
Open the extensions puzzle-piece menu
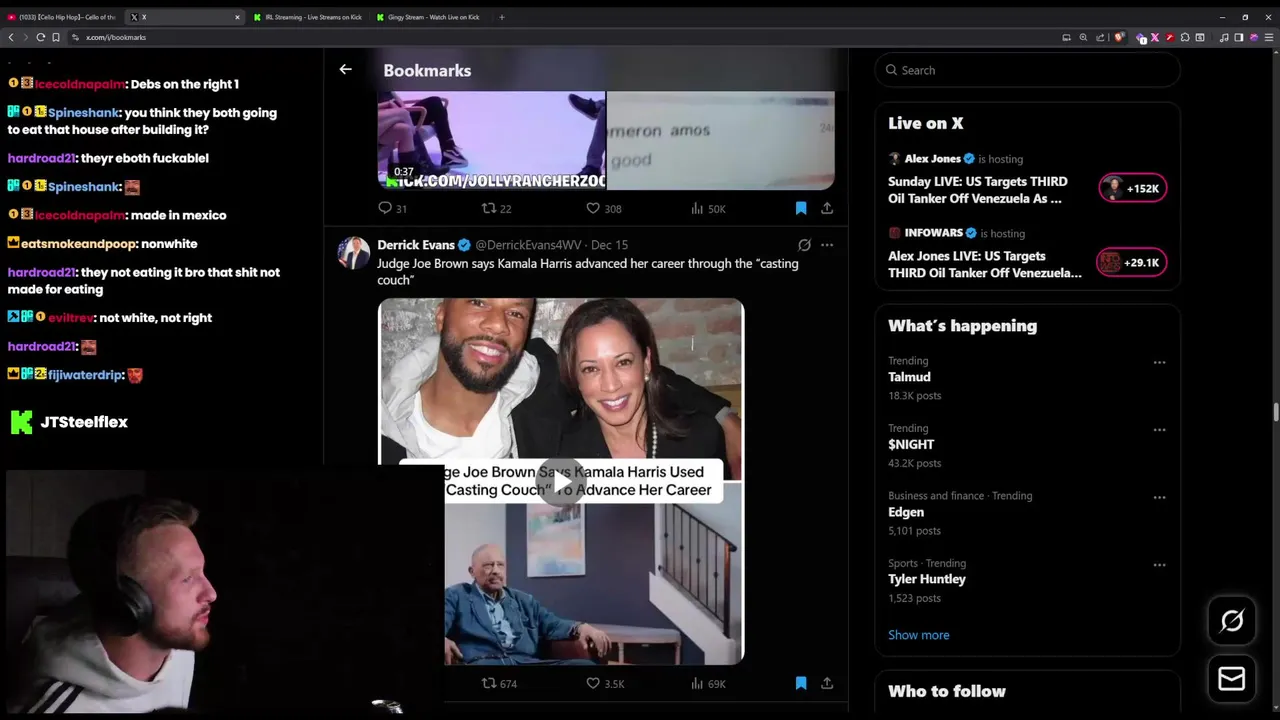click(x=1185, y=37)
